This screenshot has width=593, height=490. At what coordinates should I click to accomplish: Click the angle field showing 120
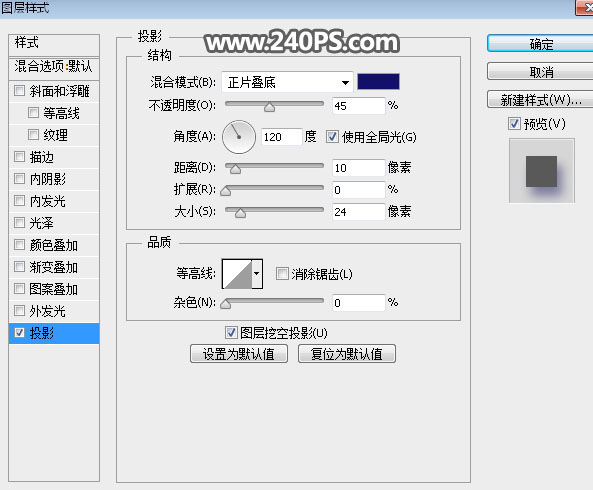coord(282,137)
